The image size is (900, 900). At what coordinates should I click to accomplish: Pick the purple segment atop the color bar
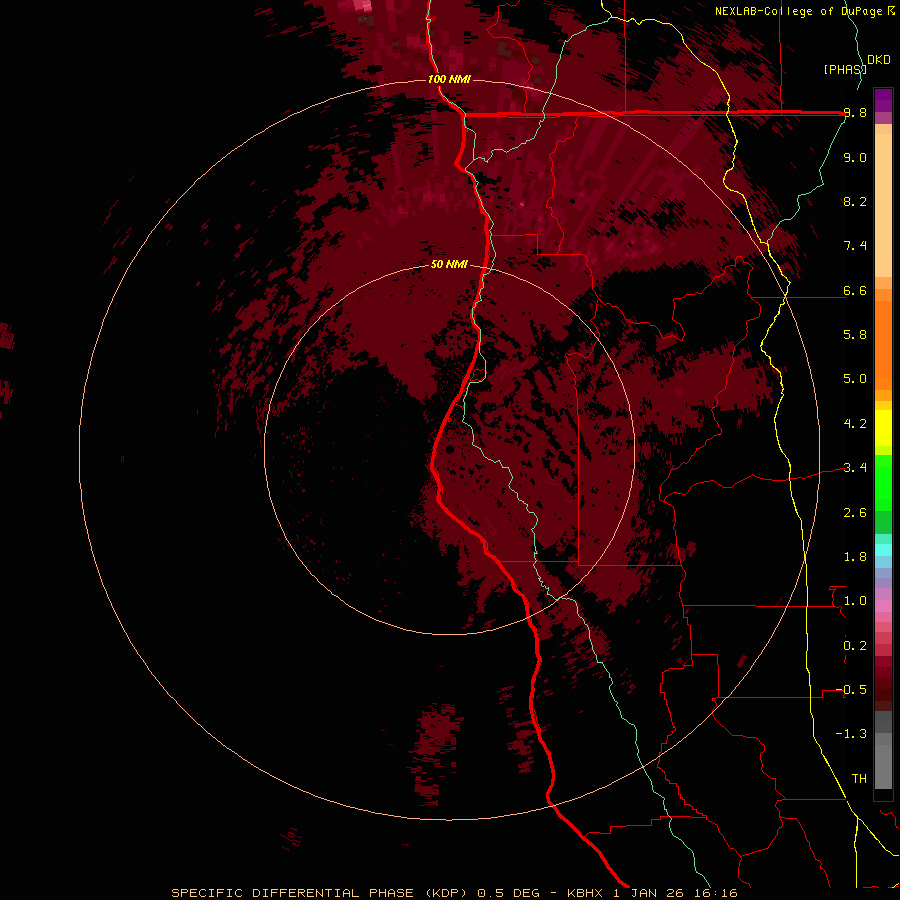point(883,100)
